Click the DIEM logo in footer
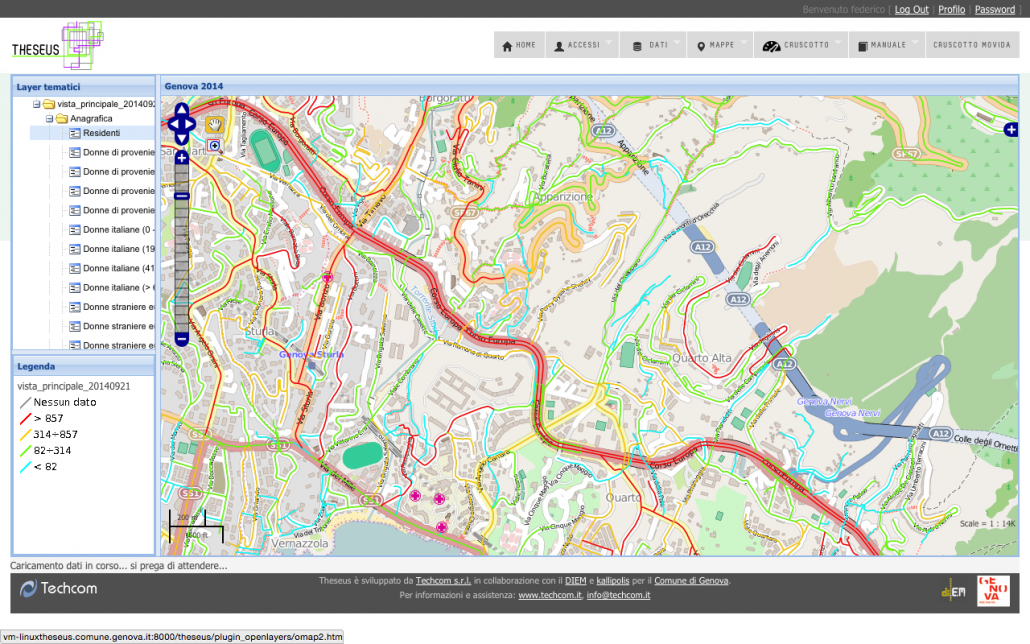1030x644 pixels. (x=954, y=591)
